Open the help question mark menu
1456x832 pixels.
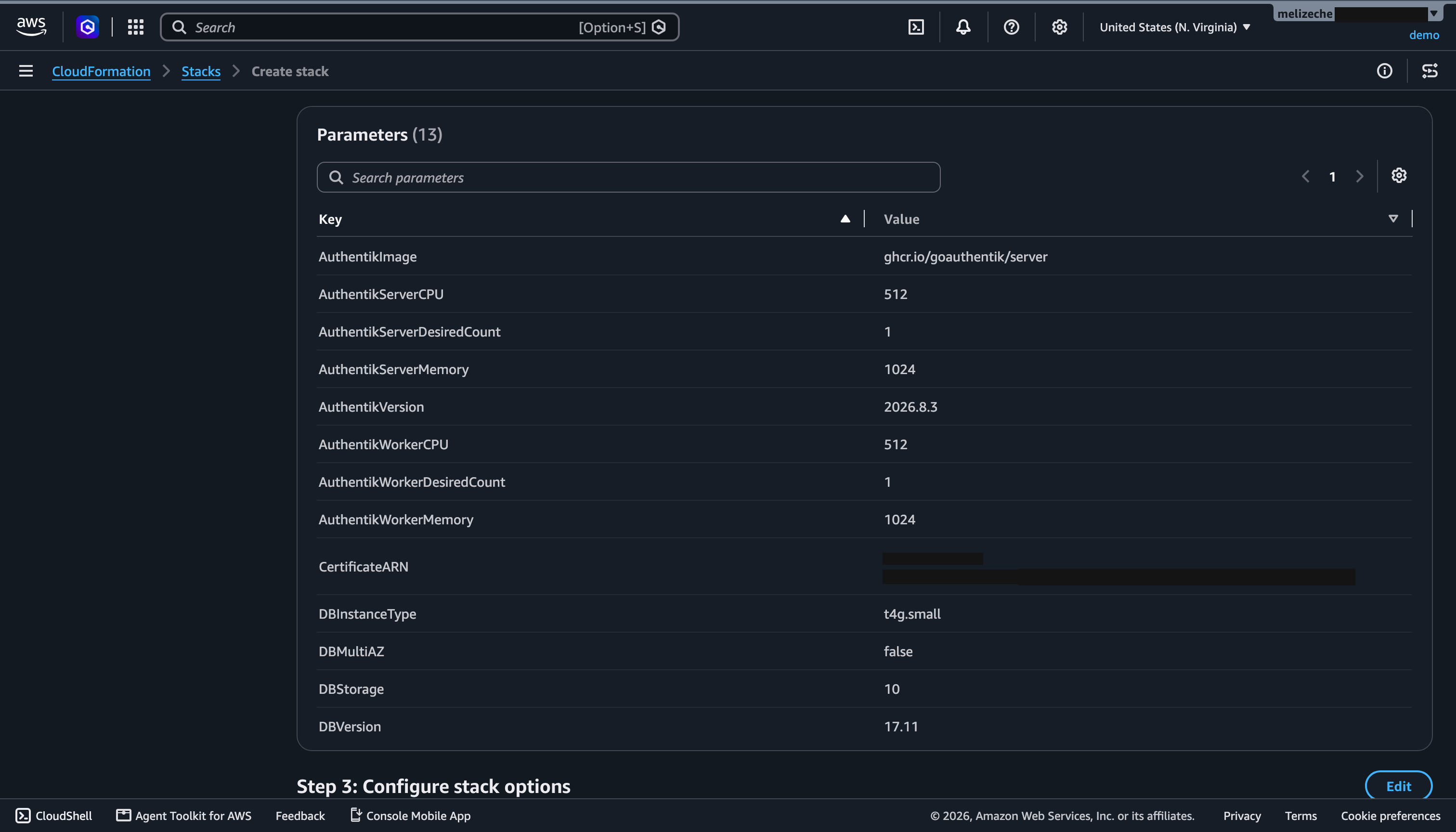(1012, 27)
